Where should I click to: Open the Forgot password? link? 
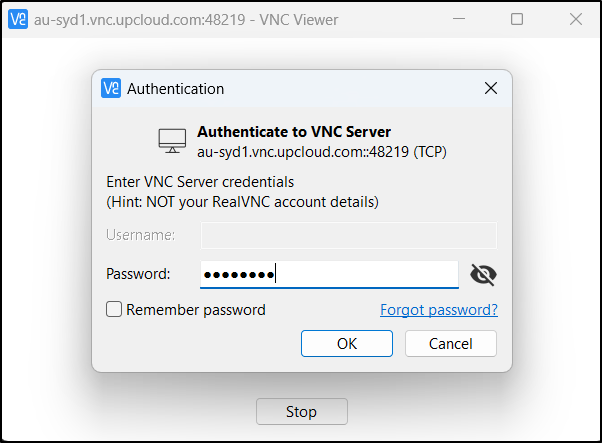pos(438,310)
